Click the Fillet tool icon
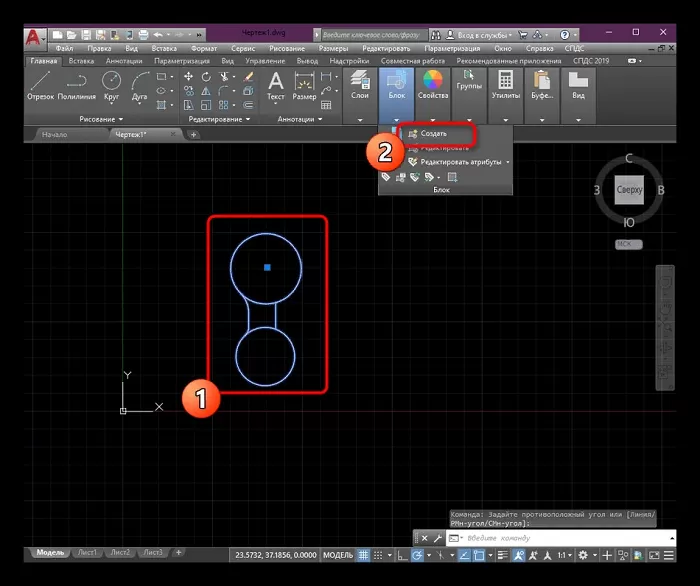Image resolution: width=700 pixels, height=586 pixels. coord(224,91)
